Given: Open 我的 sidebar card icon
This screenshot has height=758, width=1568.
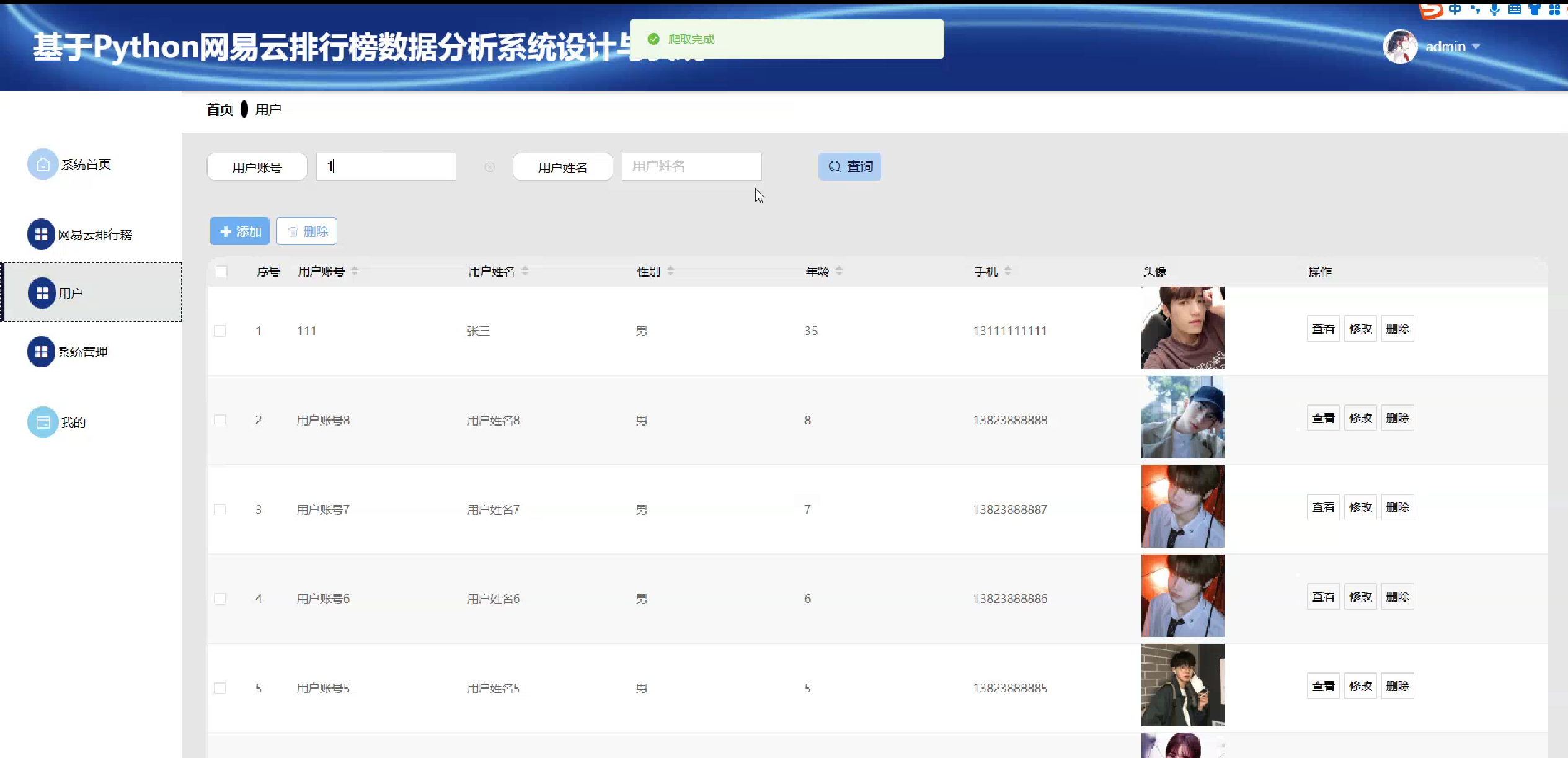Looking at the screenshot, I should (42, 422).
